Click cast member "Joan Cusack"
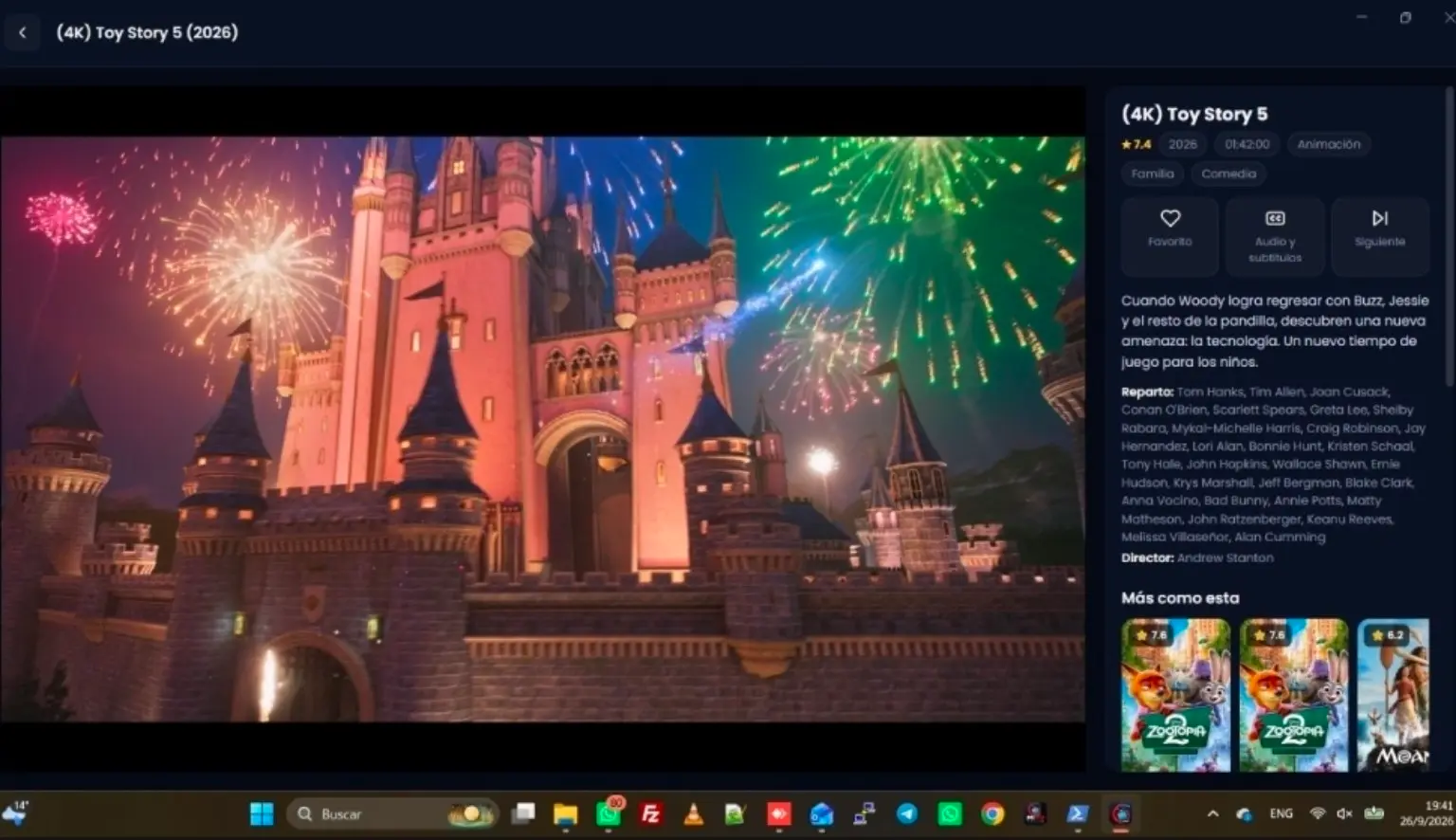Screen dimensions: 1456x840 point(1349,392)
